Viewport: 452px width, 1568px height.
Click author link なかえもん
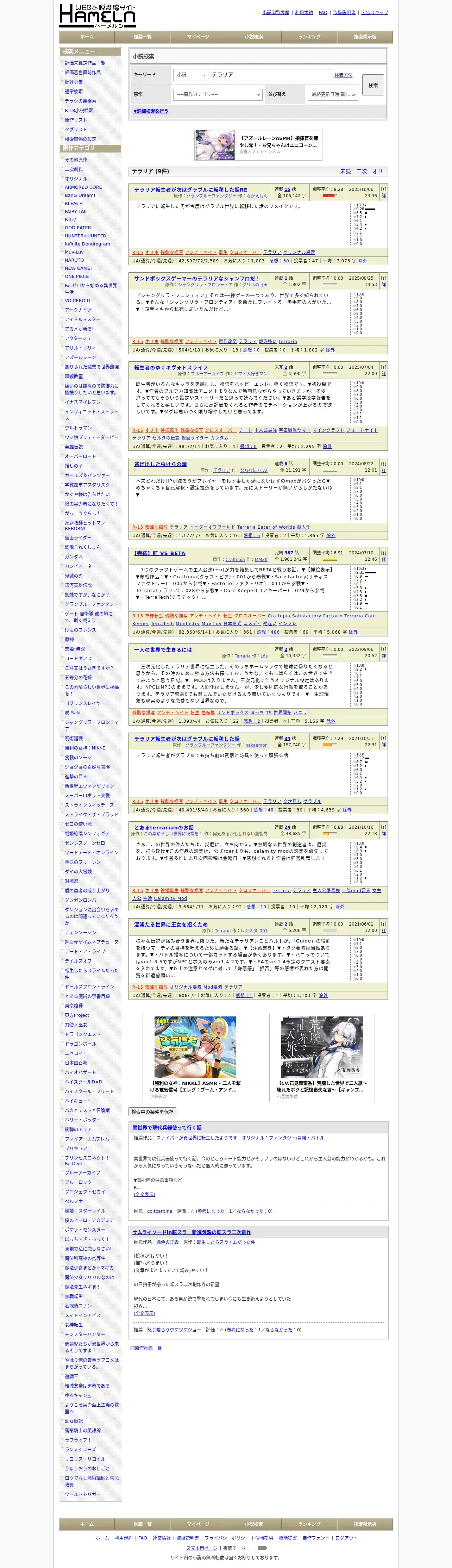point(257,196)
